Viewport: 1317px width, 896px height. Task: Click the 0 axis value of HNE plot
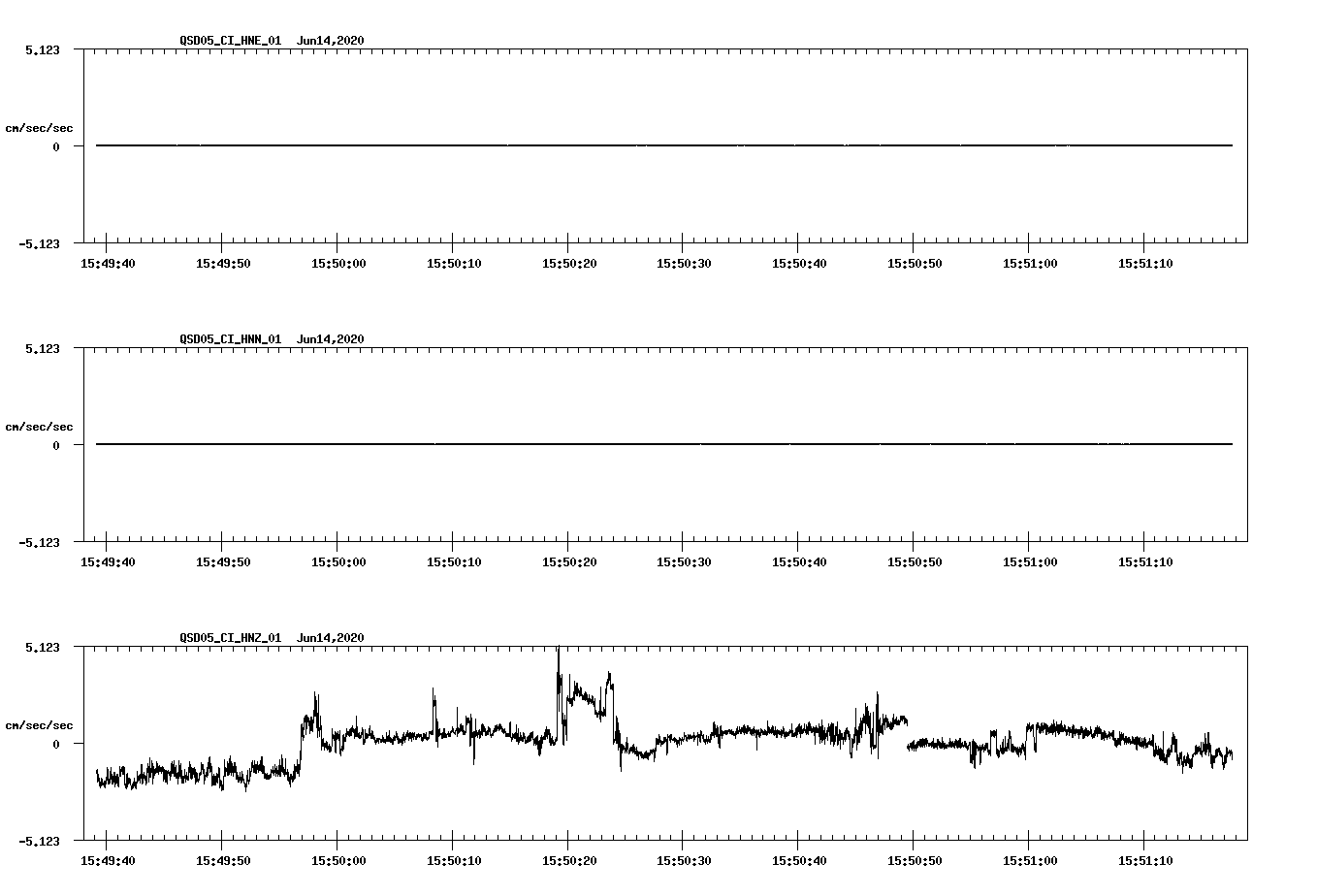click(x=56, y=146)
